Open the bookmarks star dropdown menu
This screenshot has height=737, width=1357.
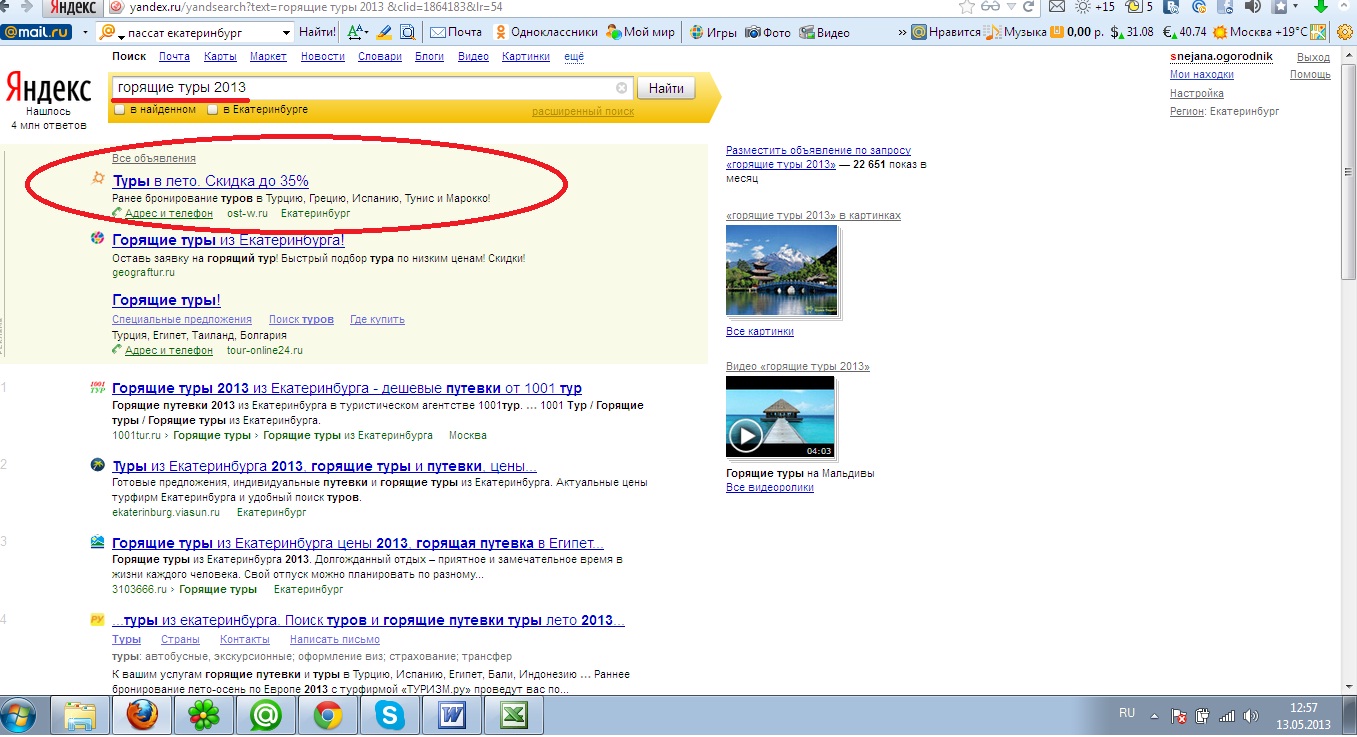[x=1297, y=6]
